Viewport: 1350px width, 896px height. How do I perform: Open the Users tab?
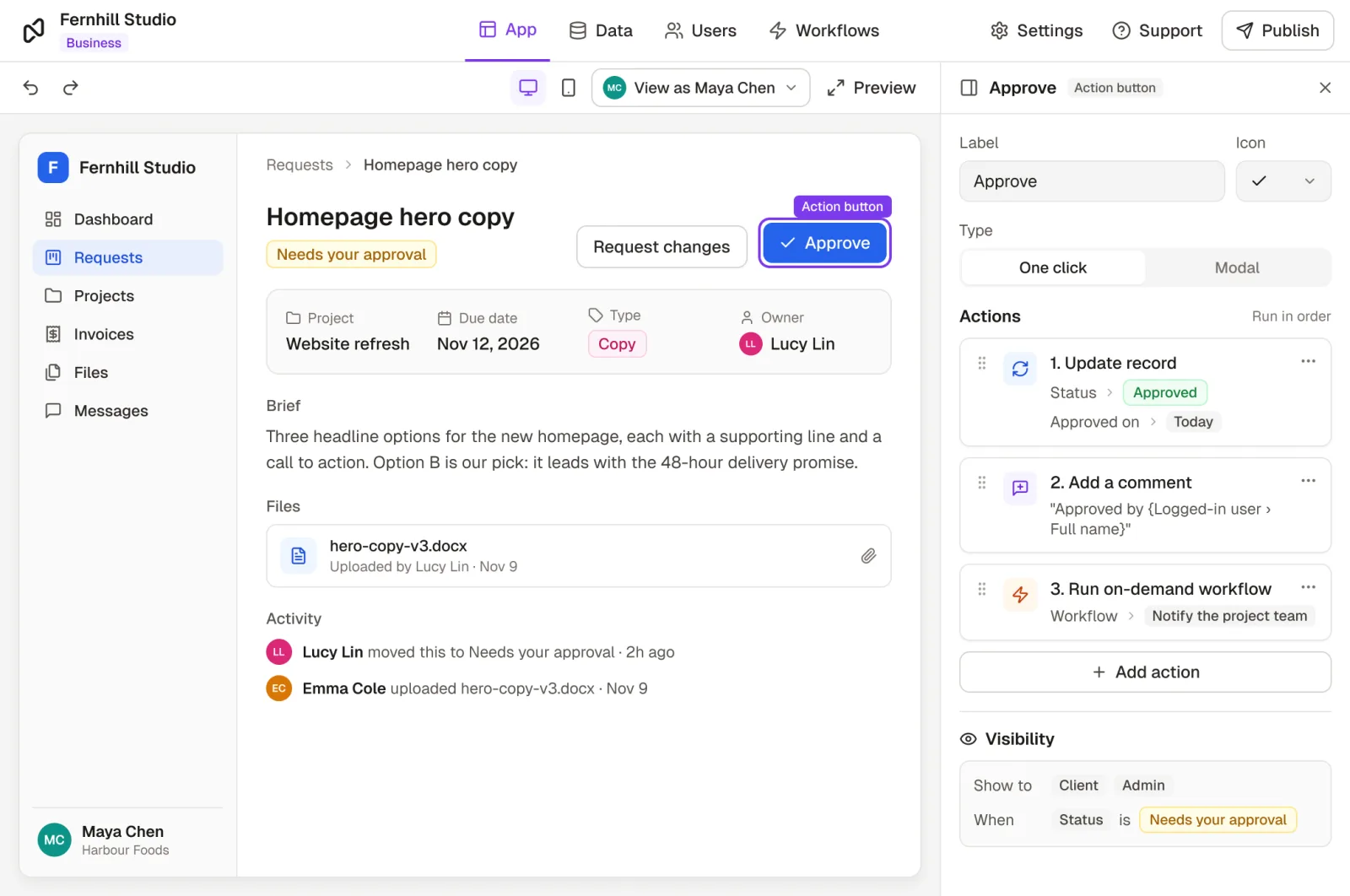(x=700, y=30)
